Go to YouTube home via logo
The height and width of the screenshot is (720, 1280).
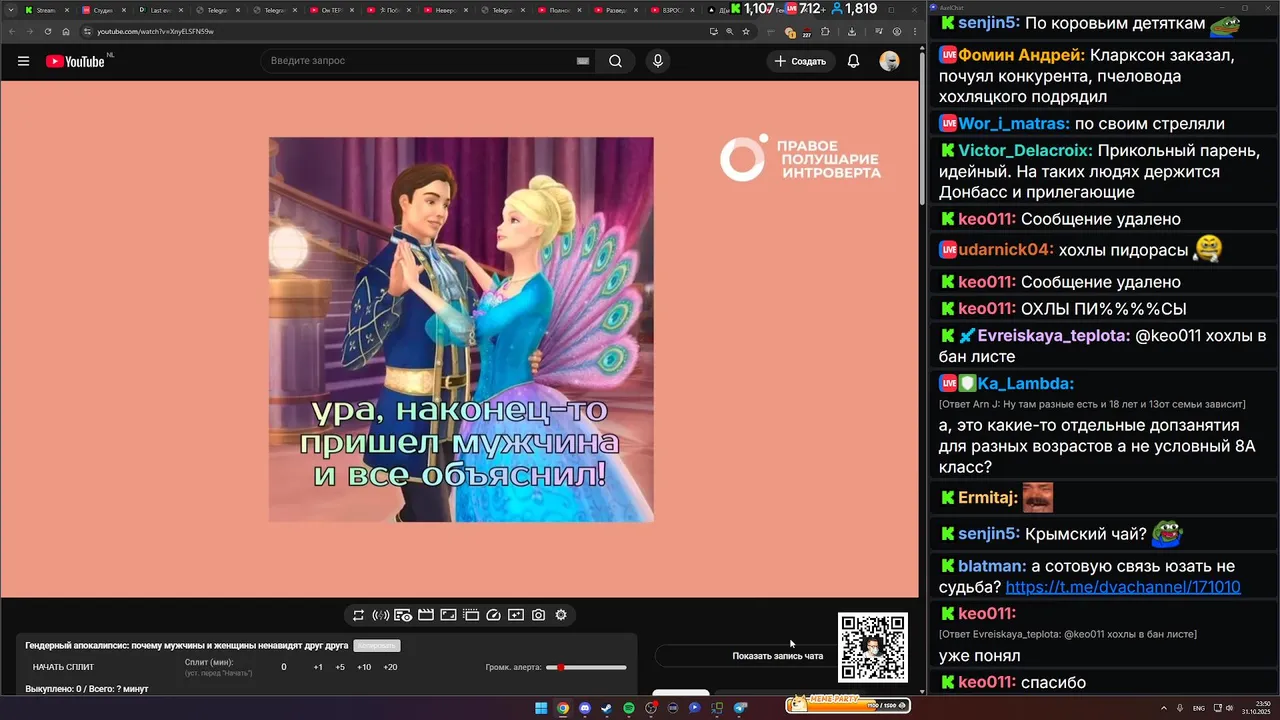click(75, 61)
